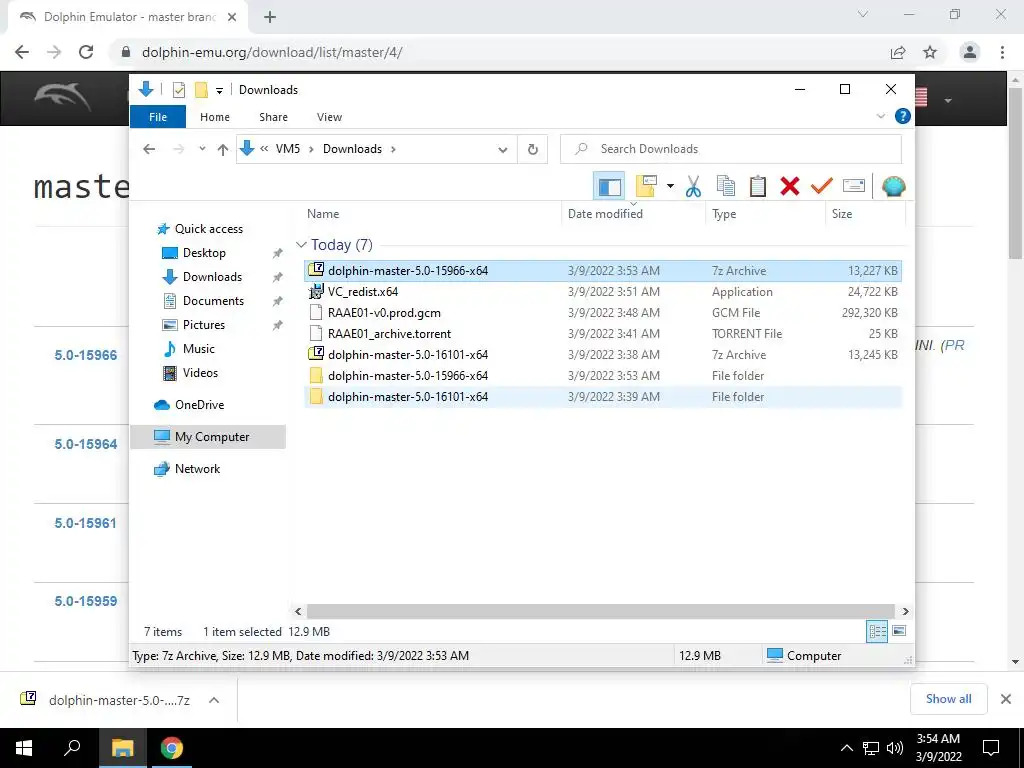Click the Search Downloads field
Image resolution: width=1024 pixels, height=768 pixels.
pyautogui.click(x=731, y=149)
